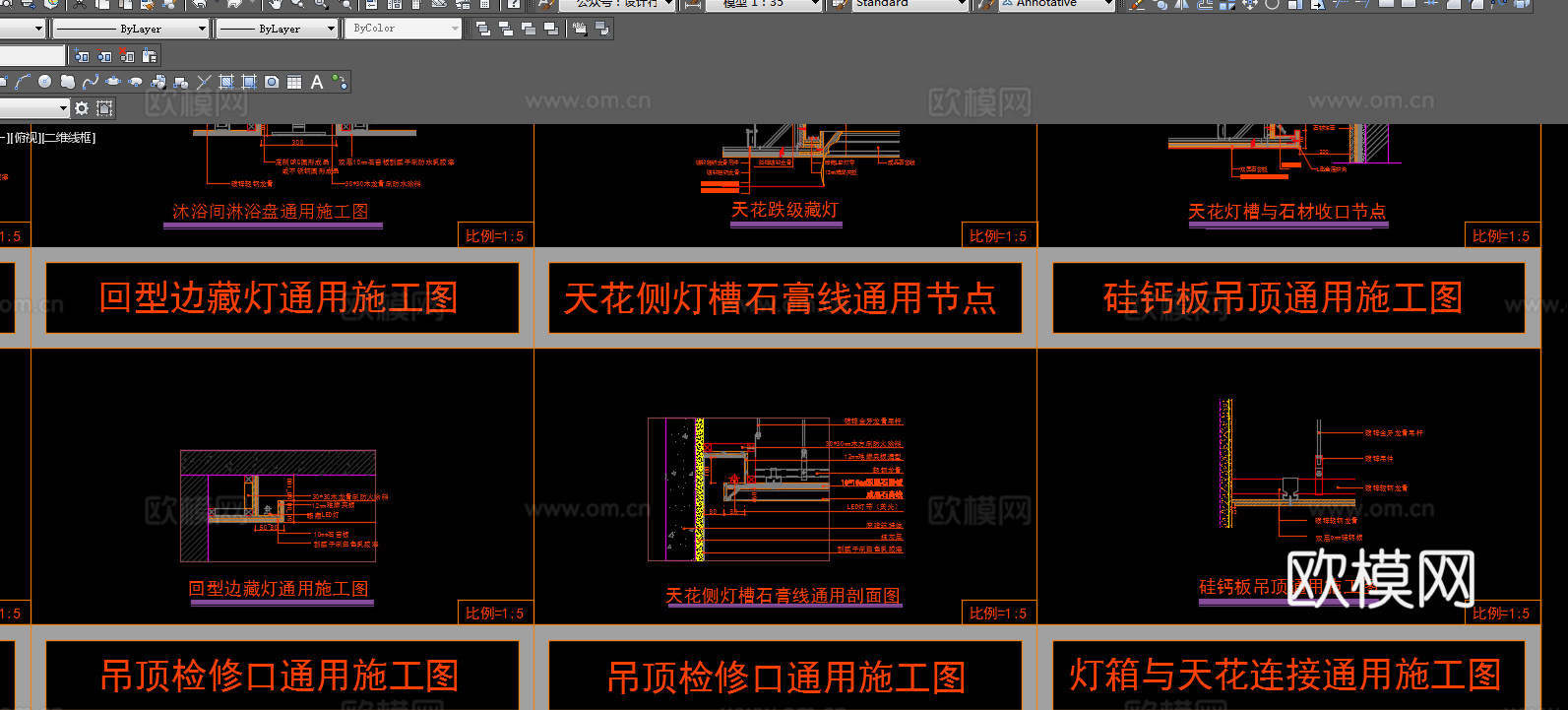1568x710 pixels.
Task: Click the My Workspace icon beside the gear
Action: coord(105,108)
